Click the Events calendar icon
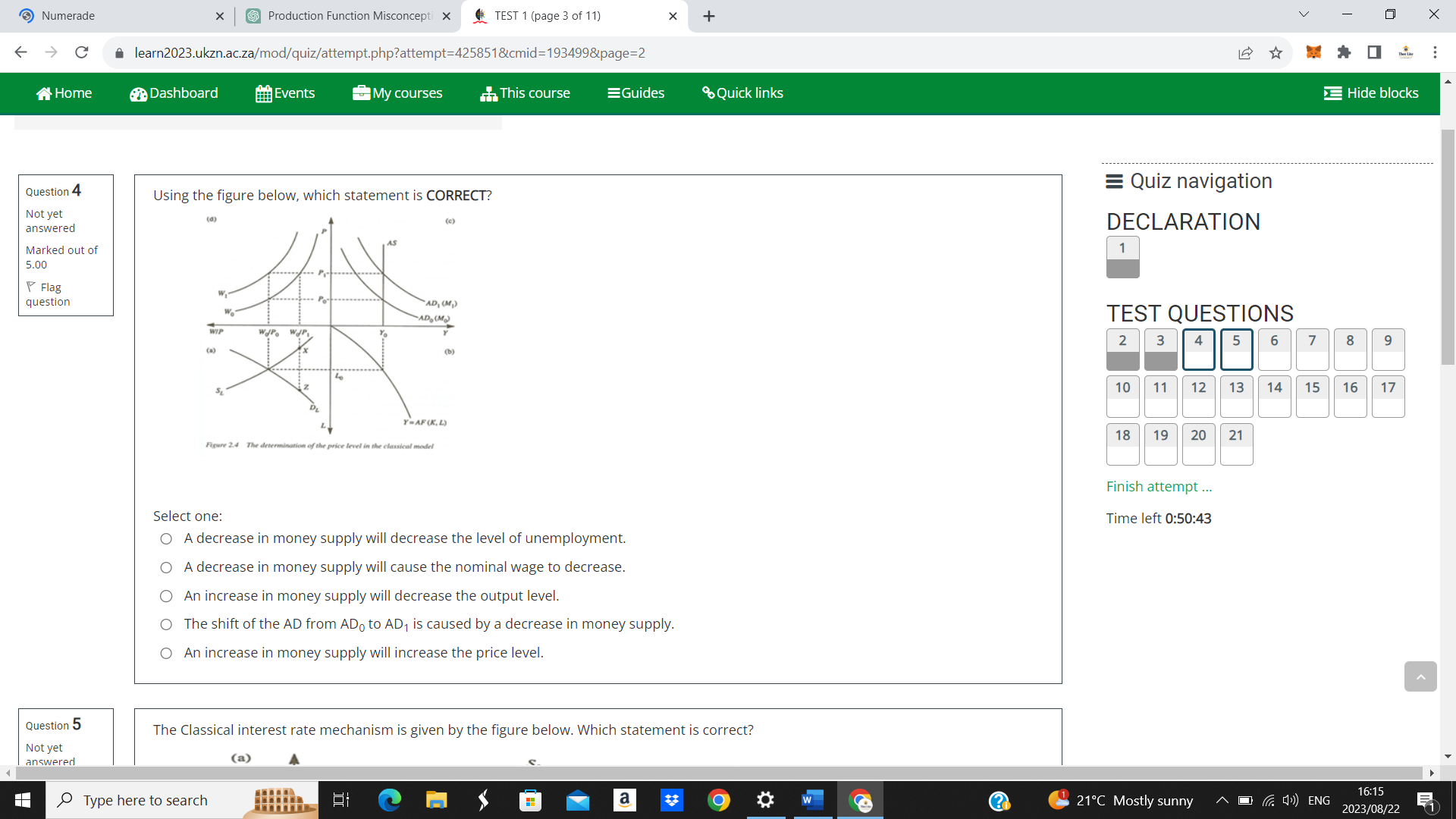Image resolution: width=1456 pixels, height=819 pixels. (x=263, y=93)
